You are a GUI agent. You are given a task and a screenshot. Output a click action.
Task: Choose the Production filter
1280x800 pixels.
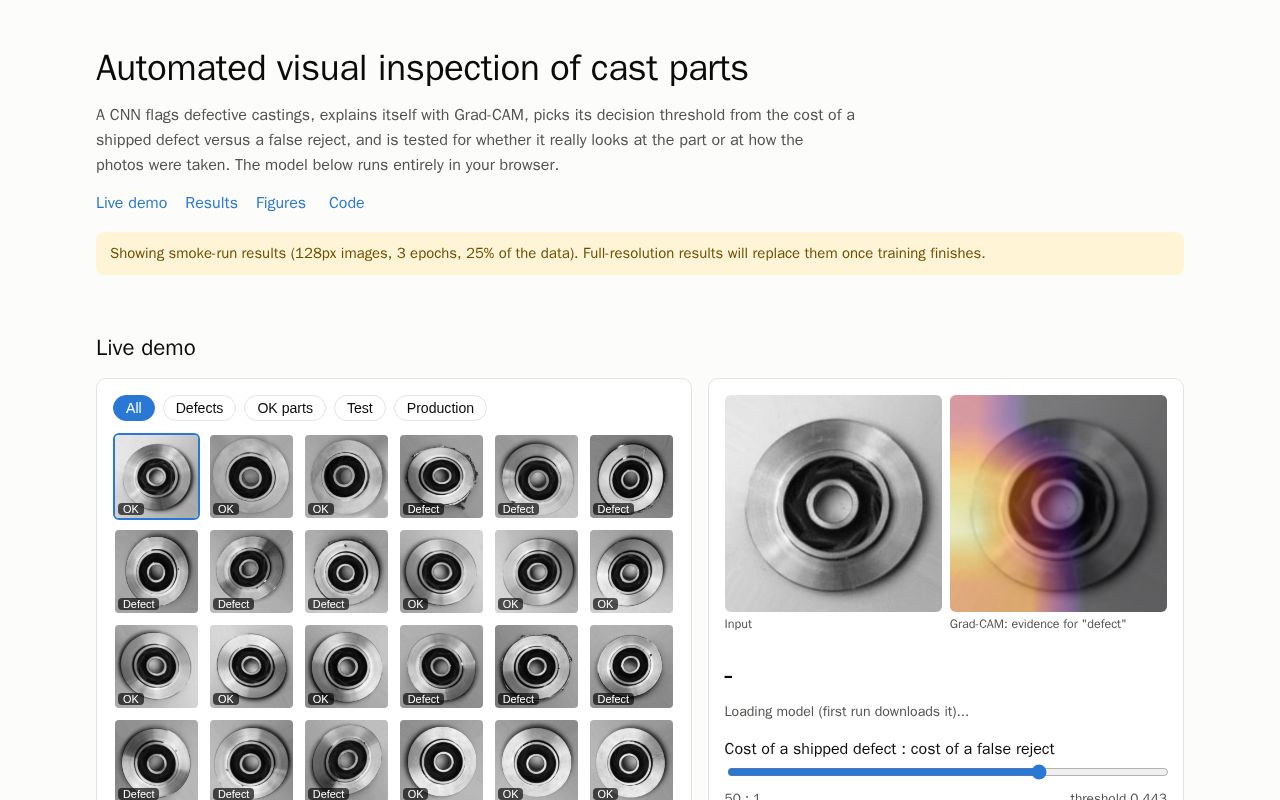[440, 408]
